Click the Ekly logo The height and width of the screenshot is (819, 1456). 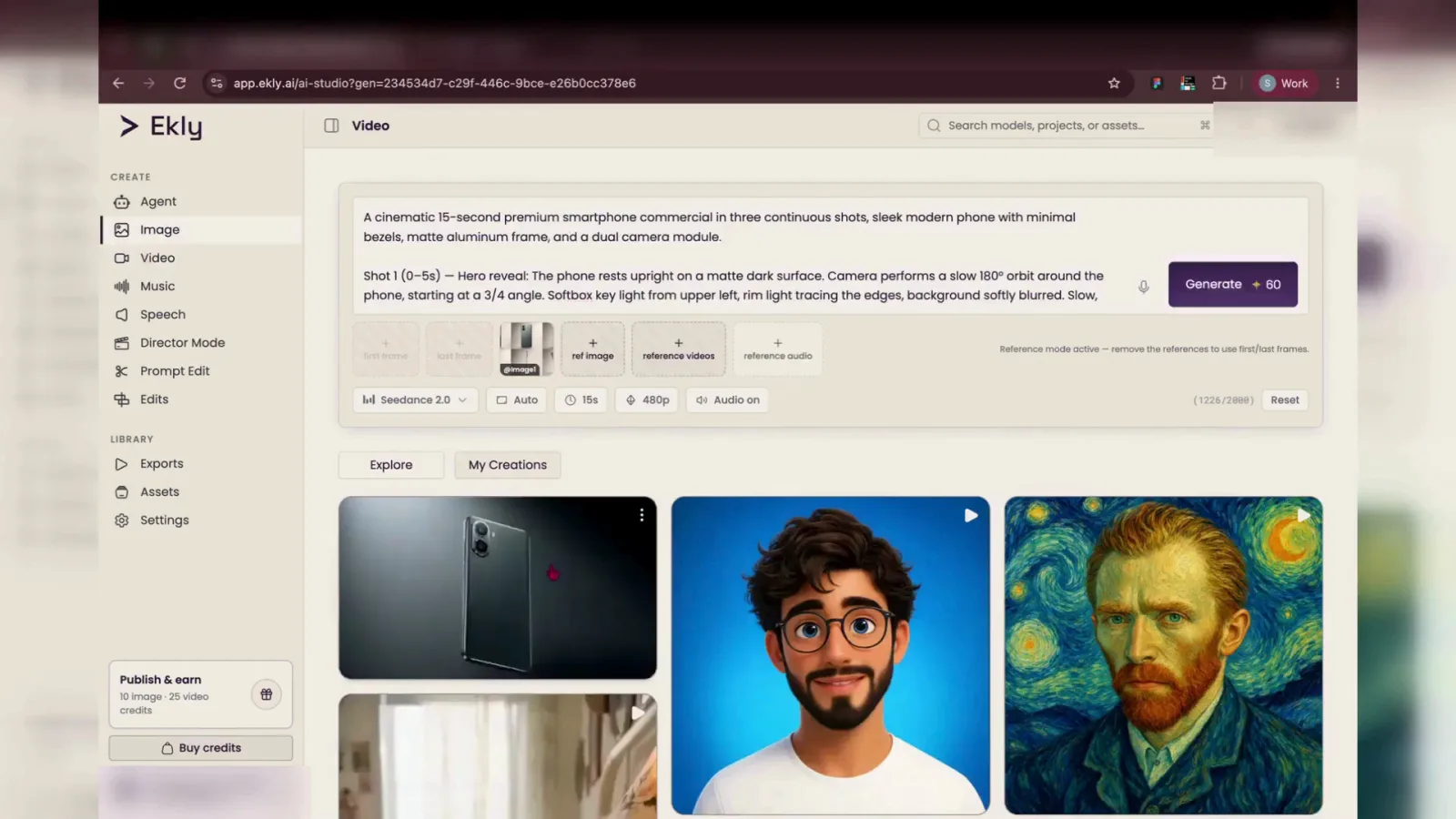pyautogui.click(x=161, y=126)
